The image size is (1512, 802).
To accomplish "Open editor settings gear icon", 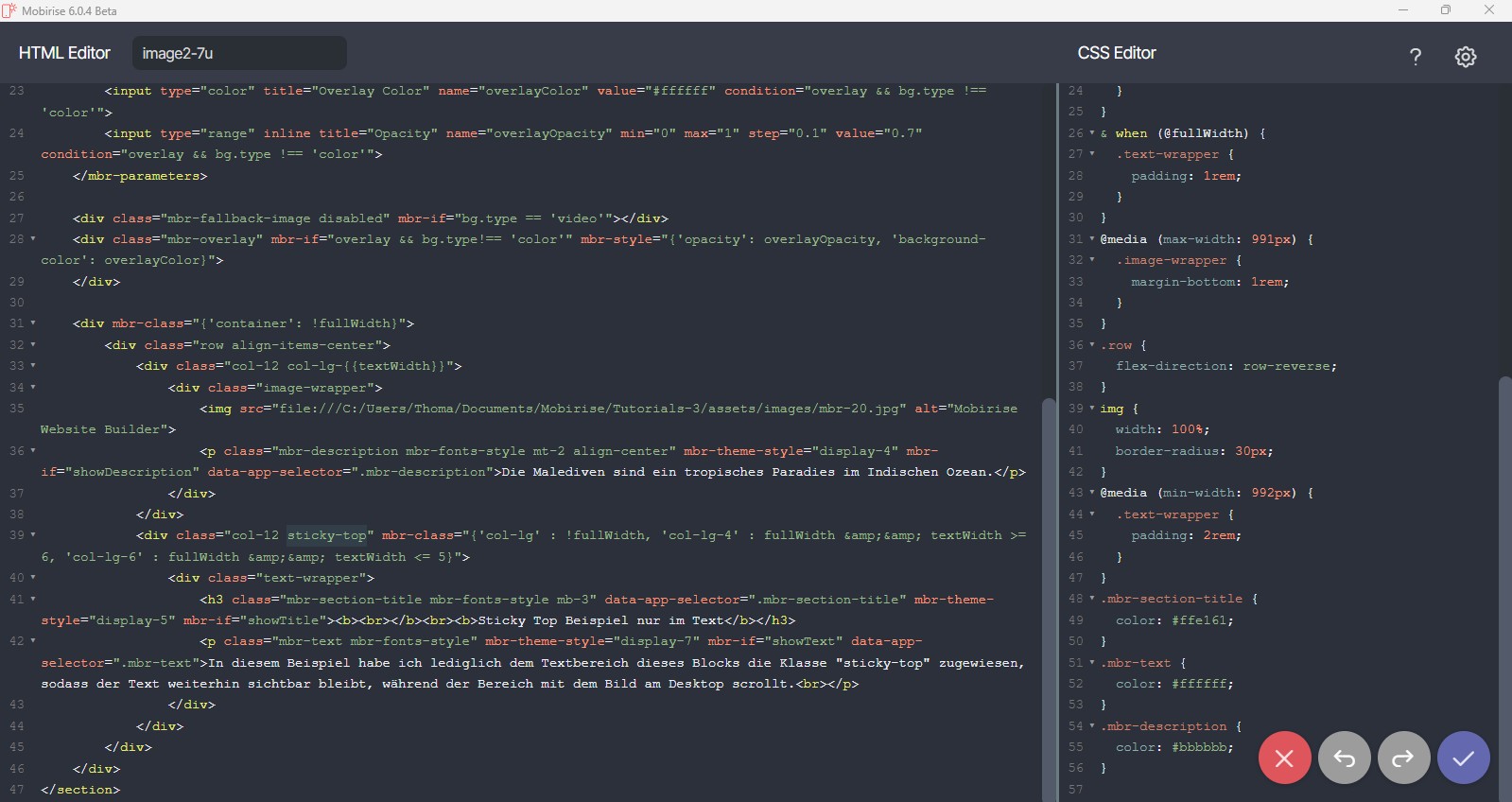I will coord(1465,57).
